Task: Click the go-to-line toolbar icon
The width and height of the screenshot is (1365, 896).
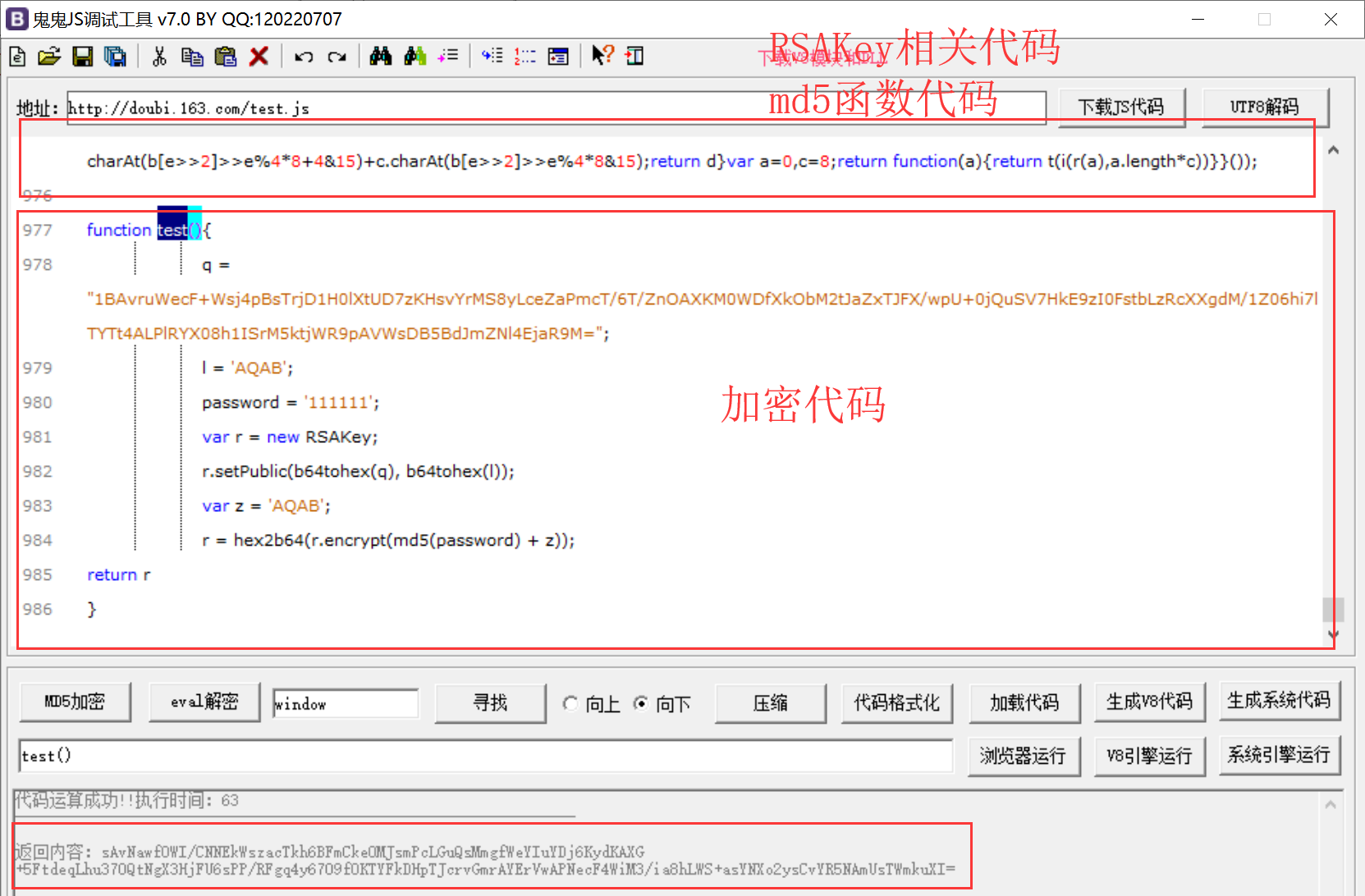Action: [448, 57]
